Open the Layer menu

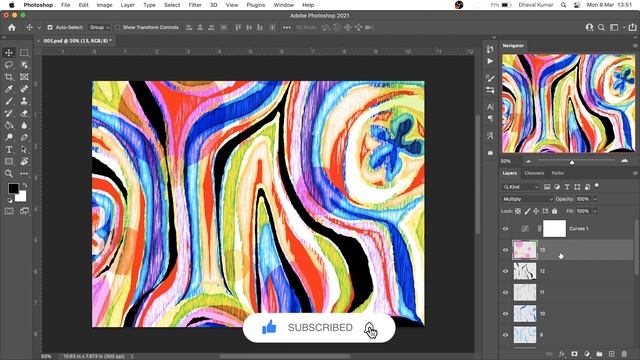[127, 5]
